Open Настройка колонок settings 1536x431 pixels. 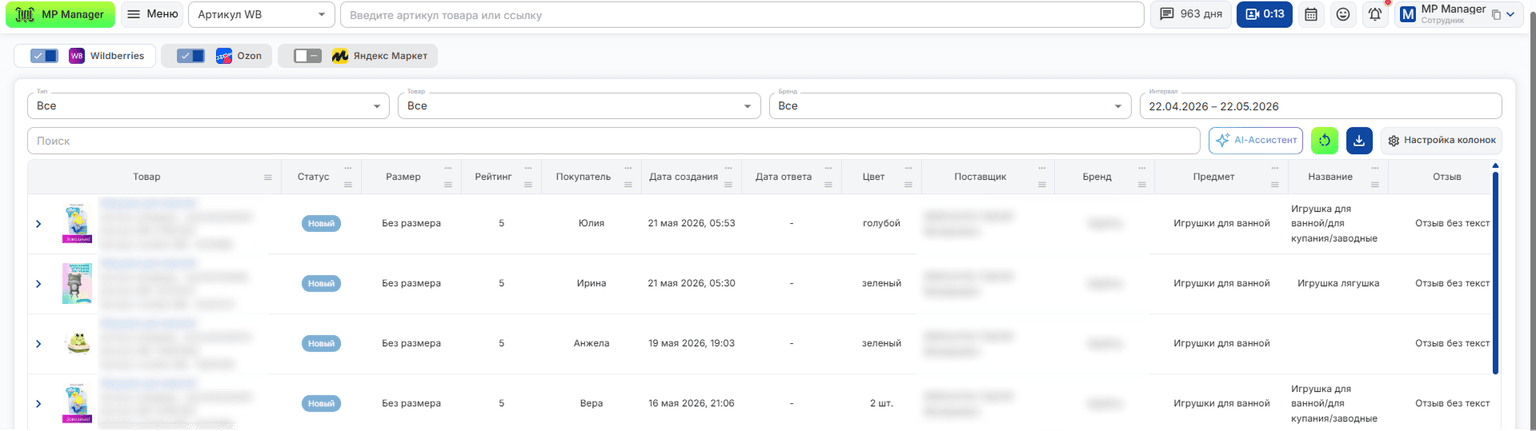coord(1441,141)
